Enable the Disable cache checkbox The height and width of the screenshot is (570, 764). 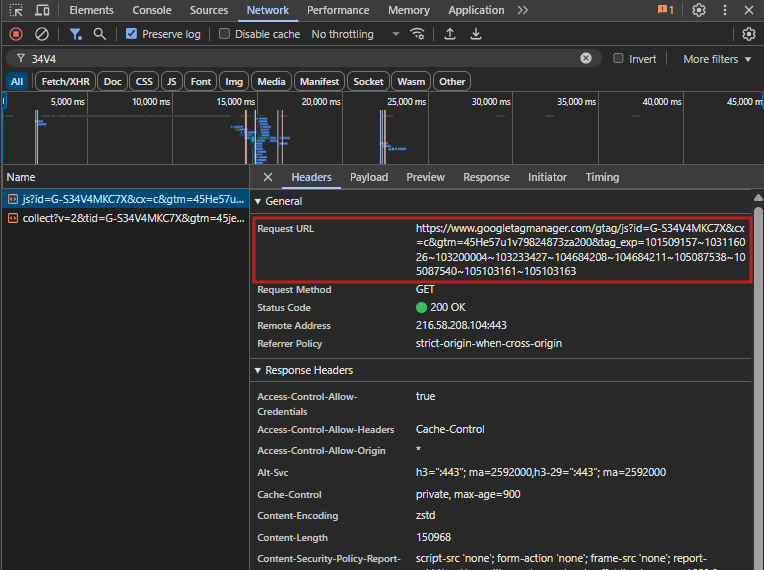pyautogui.click(x=225, y=34)
